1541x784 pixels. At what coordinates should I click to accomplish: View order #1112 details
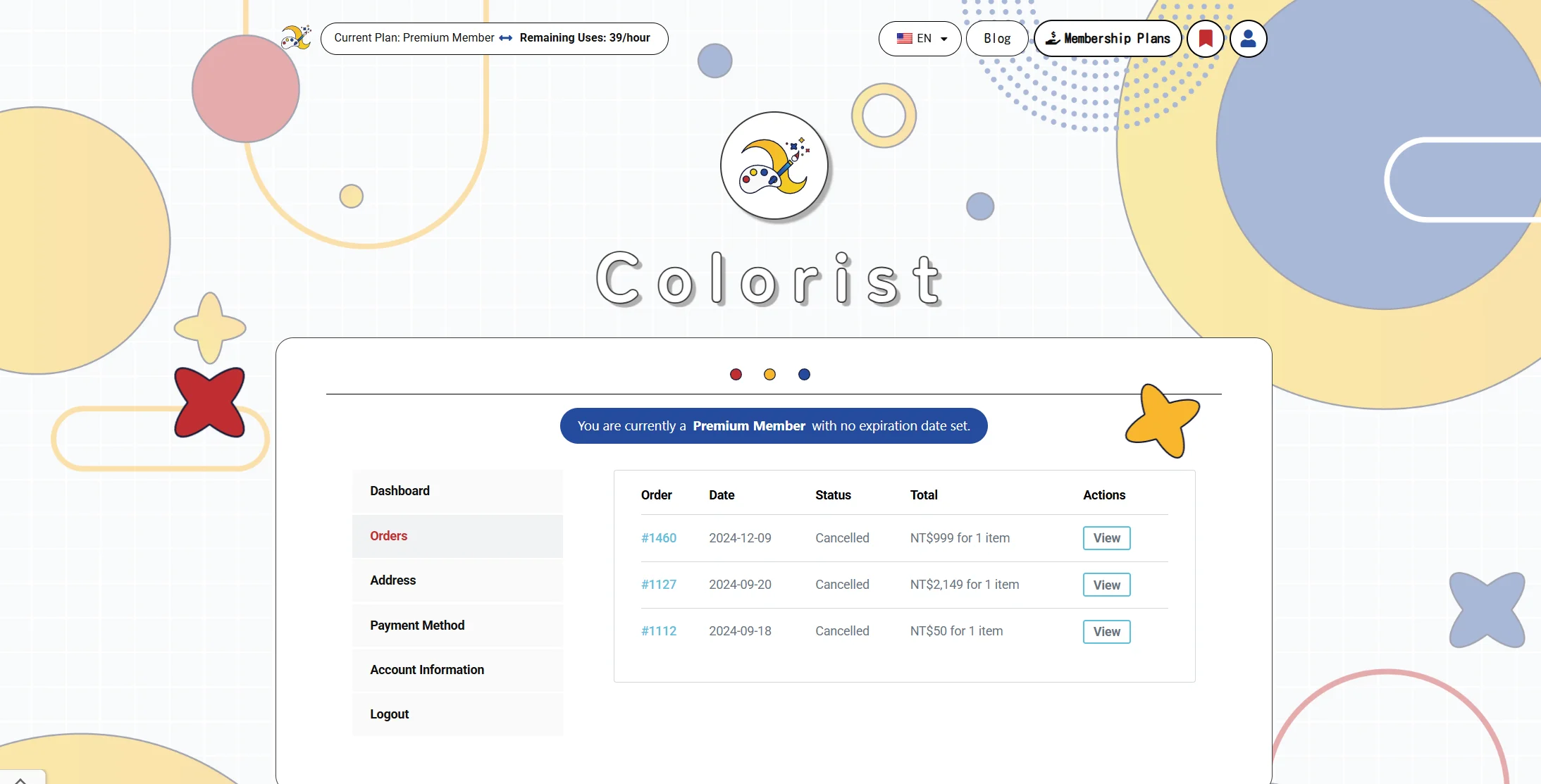(1106, 632)
